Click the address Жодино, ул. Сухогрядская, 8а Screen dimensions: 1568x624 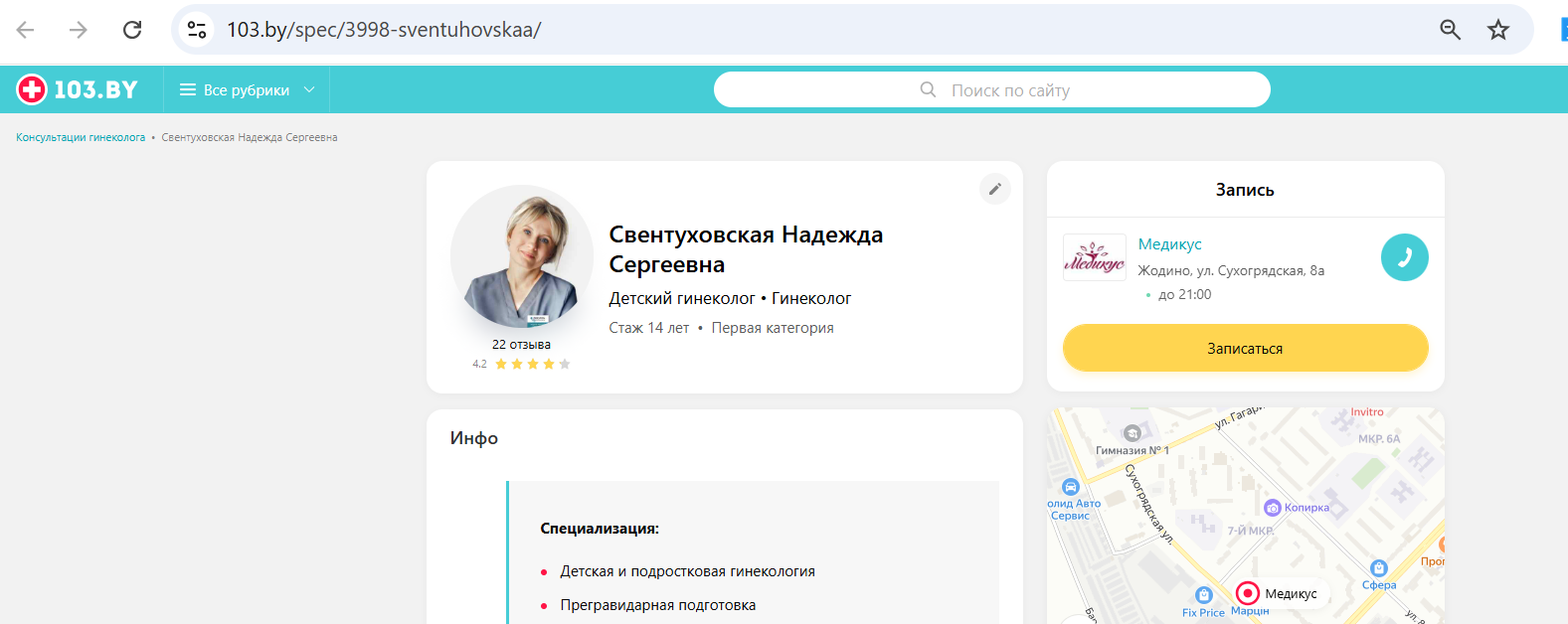(1231, 270)
